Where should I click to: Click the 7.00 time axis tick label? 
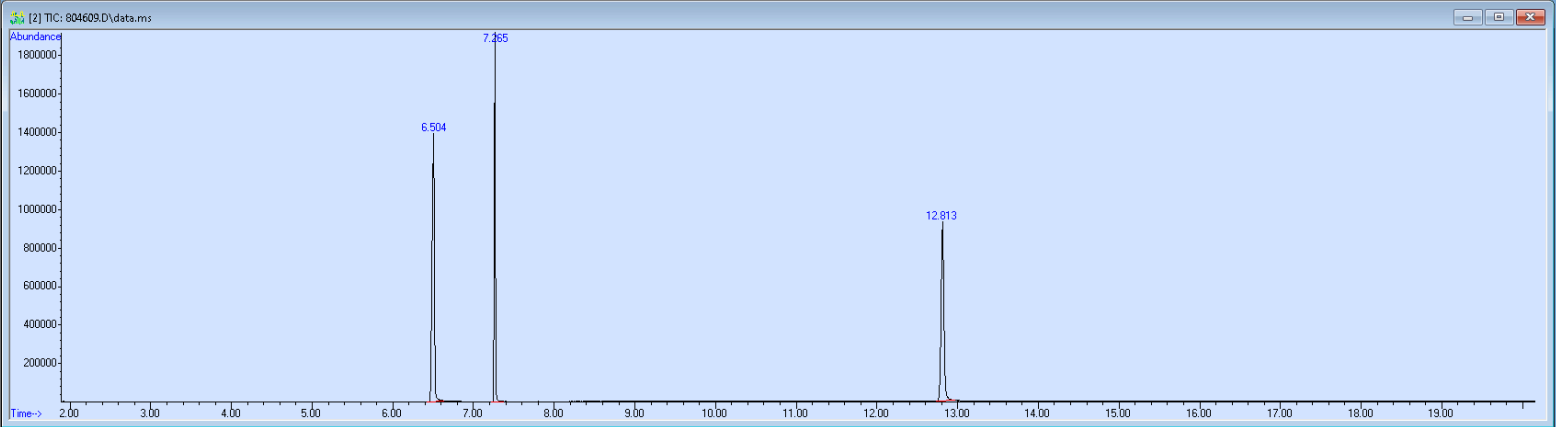(x=472, y=412)
